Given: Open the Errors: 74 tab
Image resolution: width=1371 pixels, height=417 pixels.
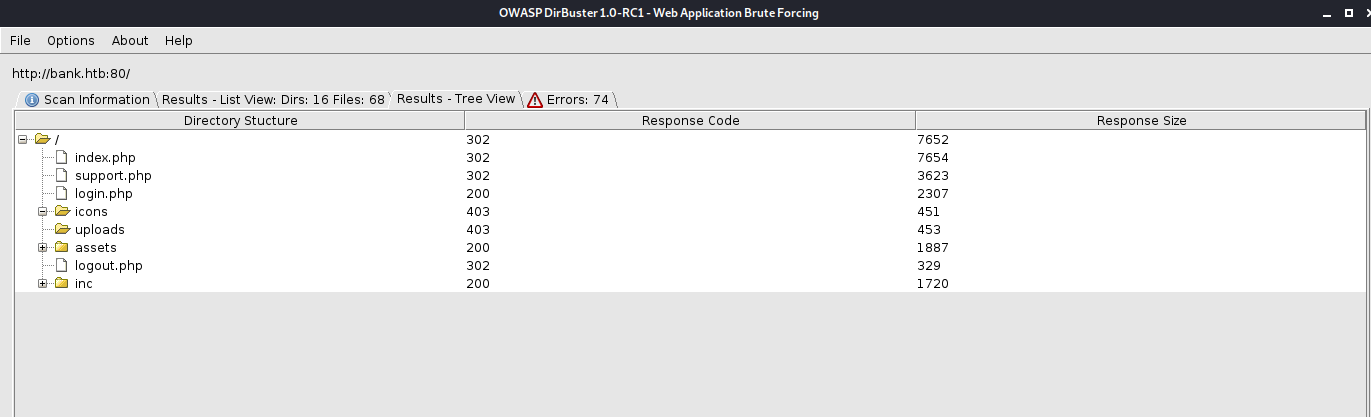Looking at the screenshot, I should coord(569,99).
